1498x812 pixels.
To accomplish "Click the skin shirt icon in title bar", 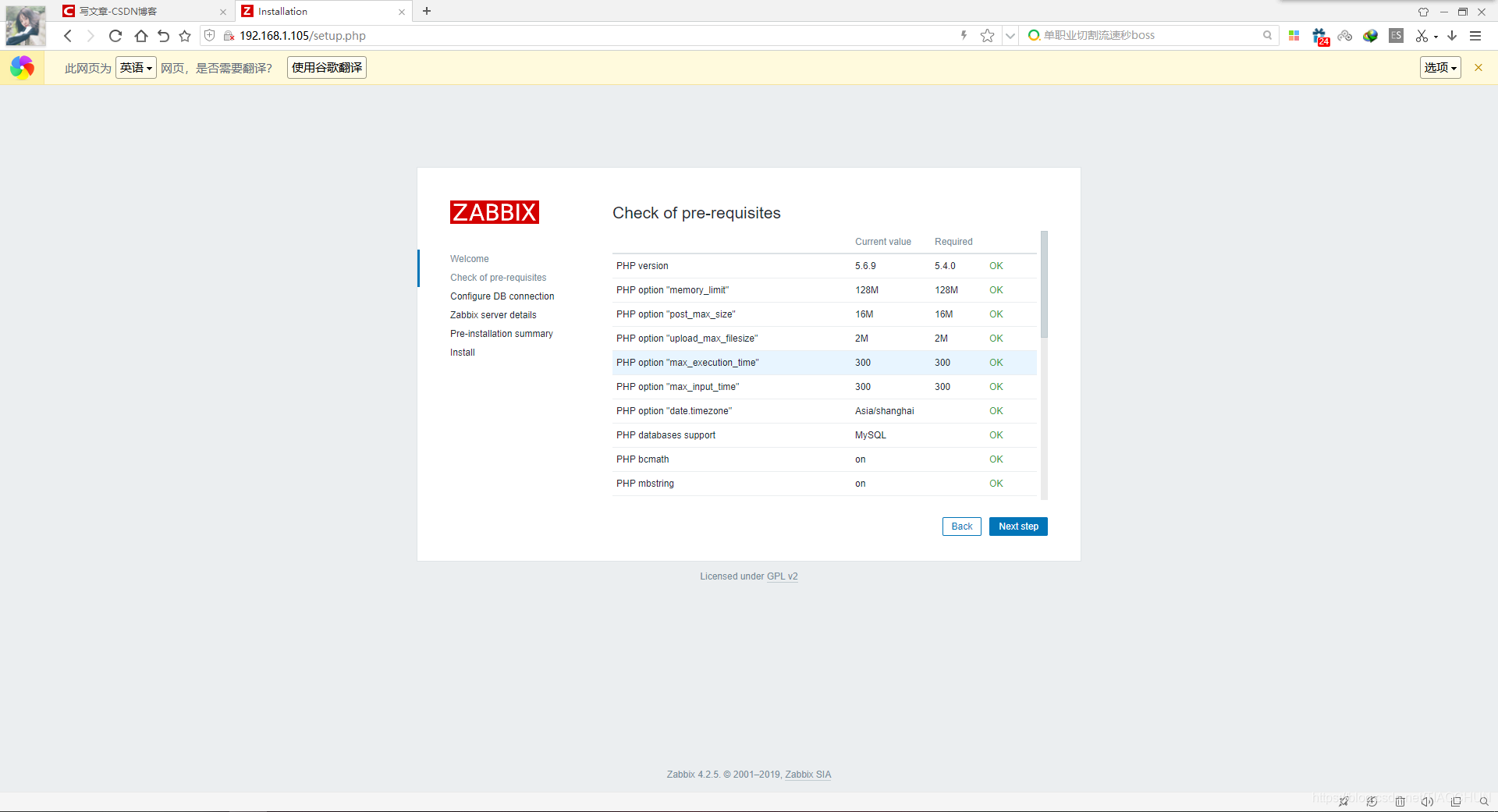I will [x=1423, y=12].
